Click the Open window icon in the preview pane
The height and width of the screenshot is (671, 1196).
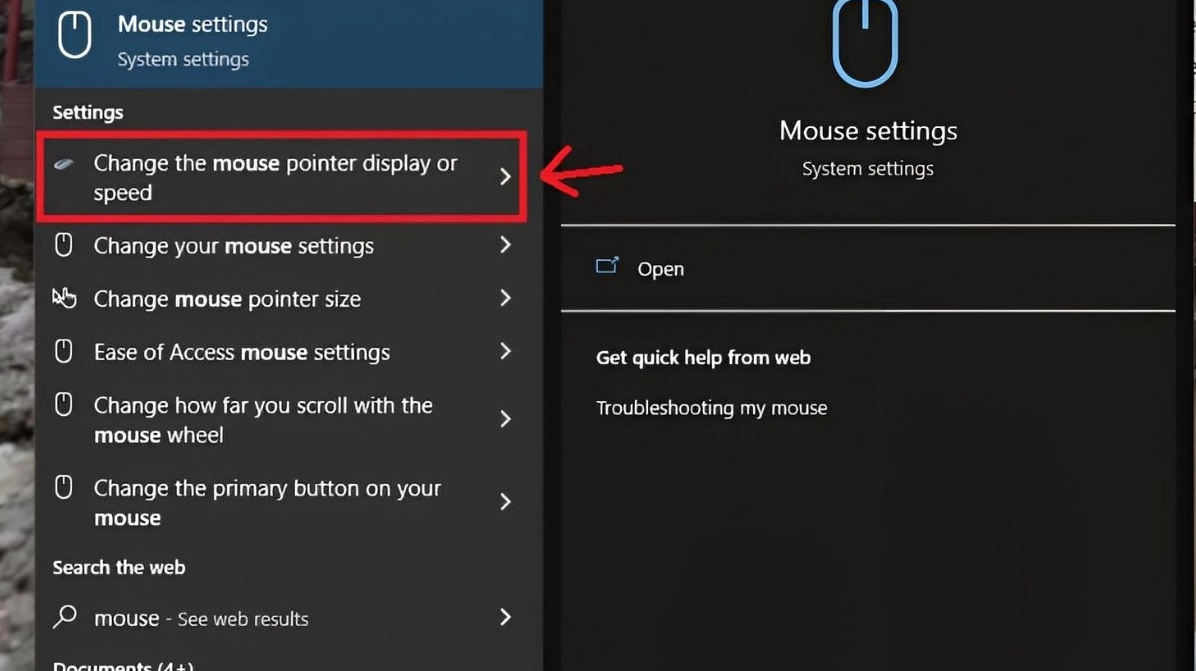pyautogui.click(x=607, y=265)
